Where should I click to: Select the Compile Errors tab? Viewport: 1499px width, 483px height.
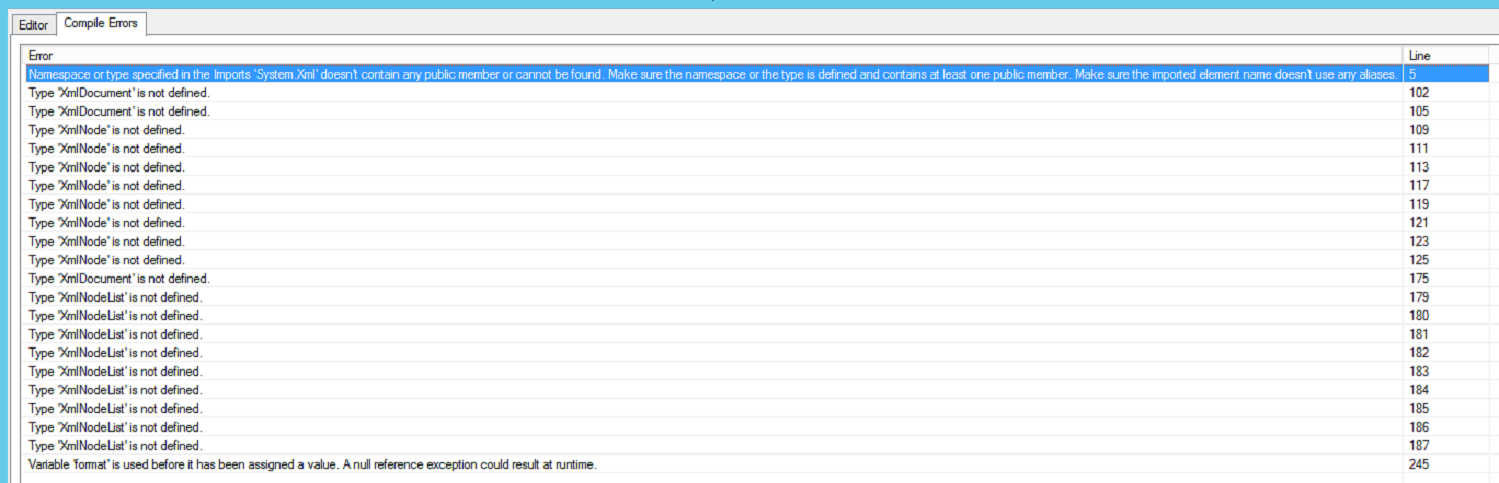point(101,23)
